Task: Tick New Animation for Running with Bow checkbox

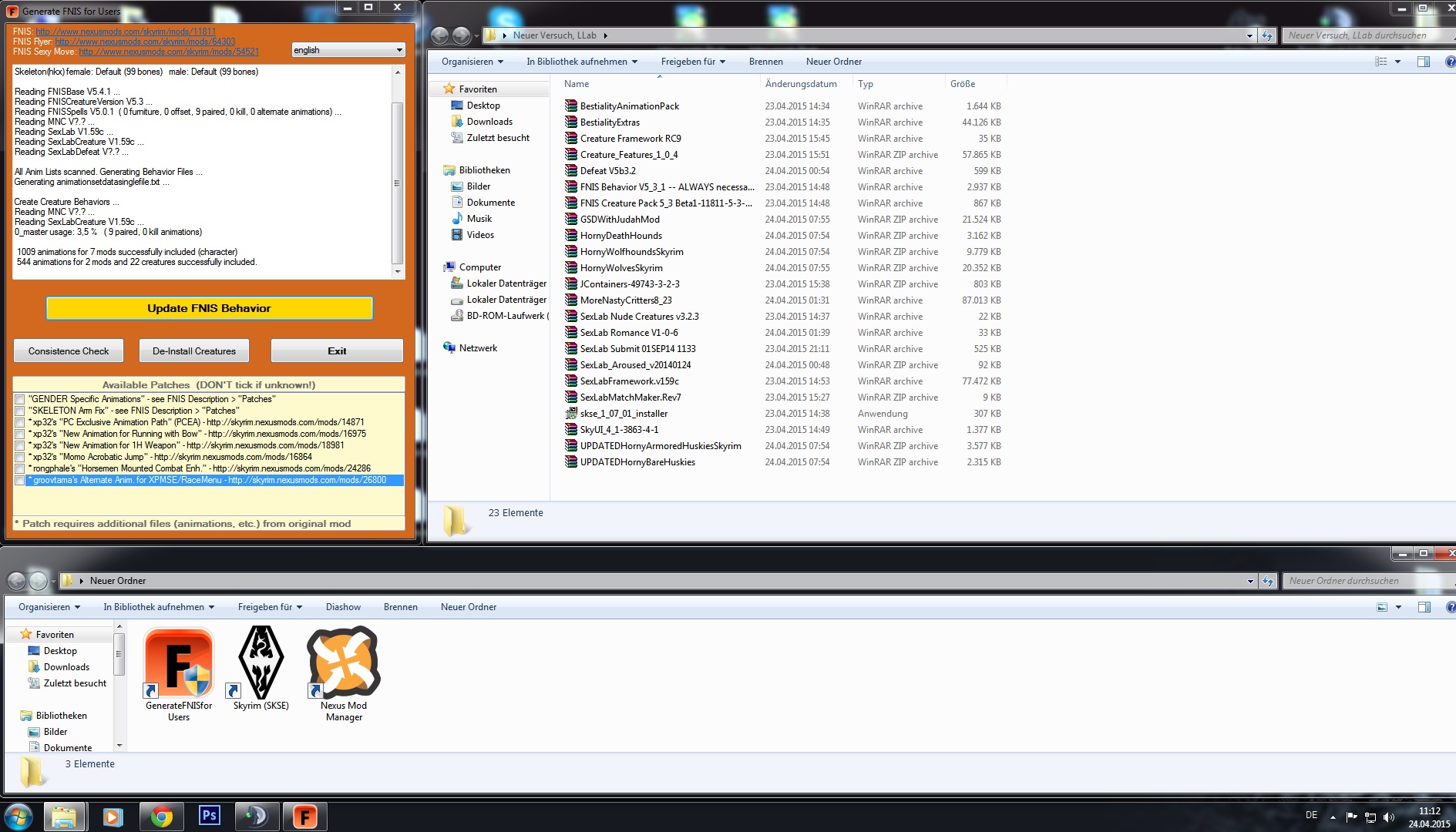Action: [19, 434]
